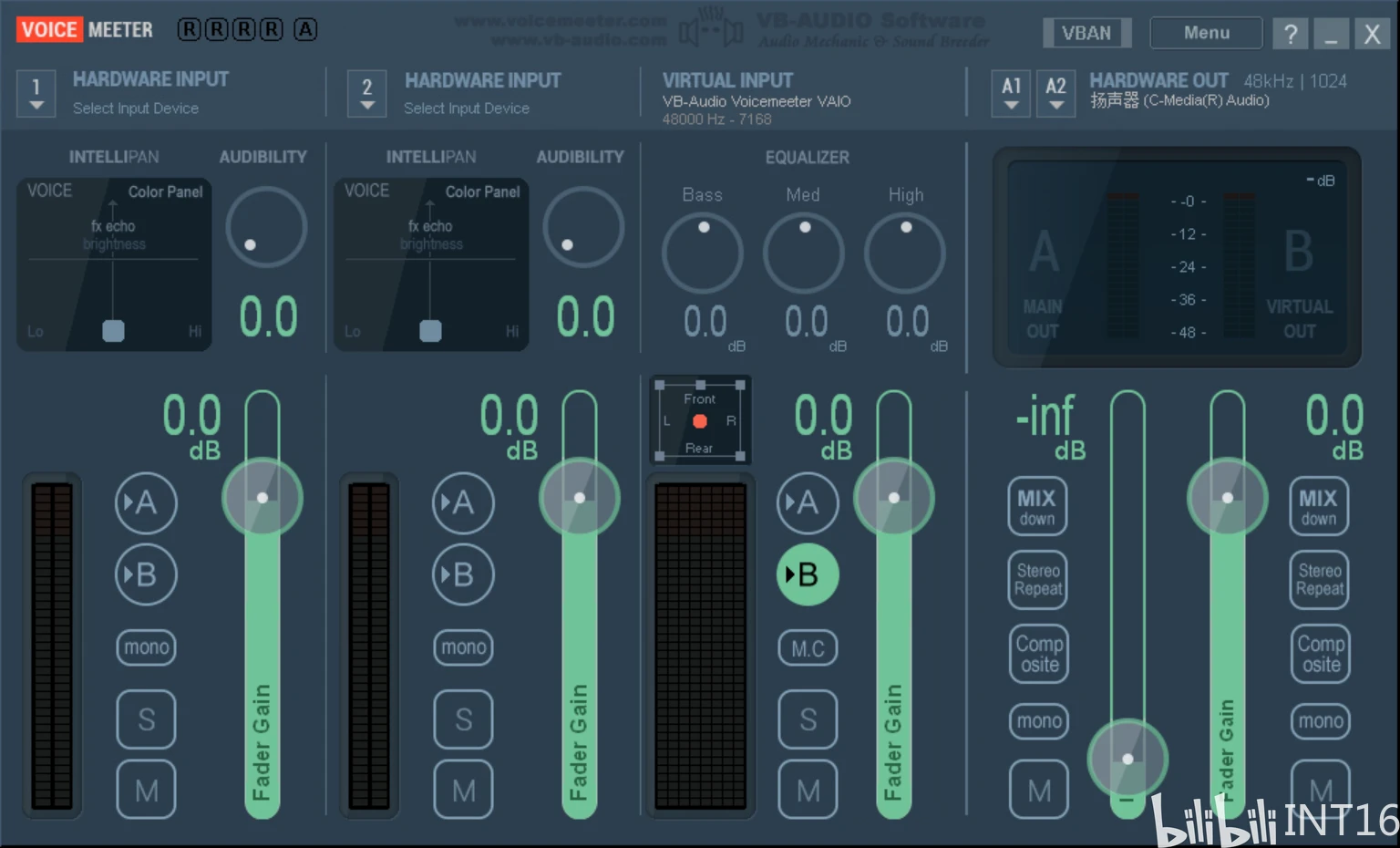Click the High equalizer knob
1400x848 pixels.
(905, 253)
